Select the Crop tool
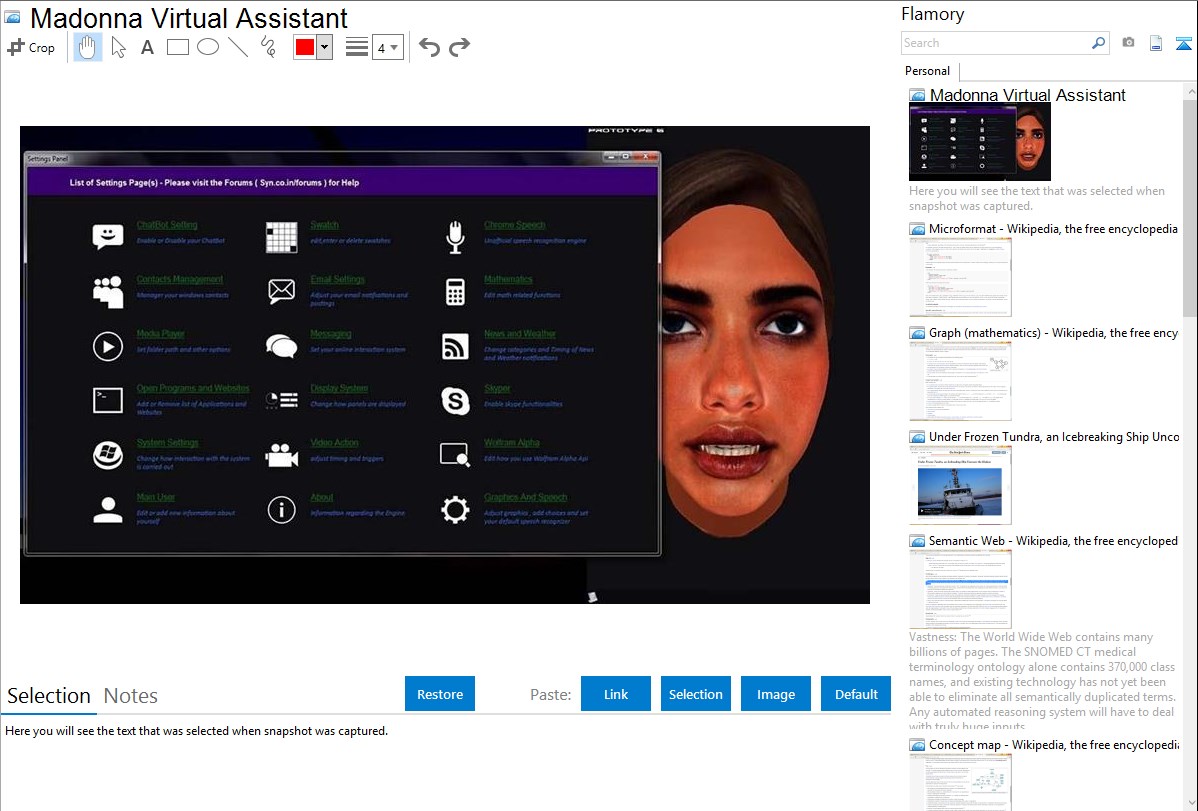The image size is (1198, 811). click(x=31, y=47)
